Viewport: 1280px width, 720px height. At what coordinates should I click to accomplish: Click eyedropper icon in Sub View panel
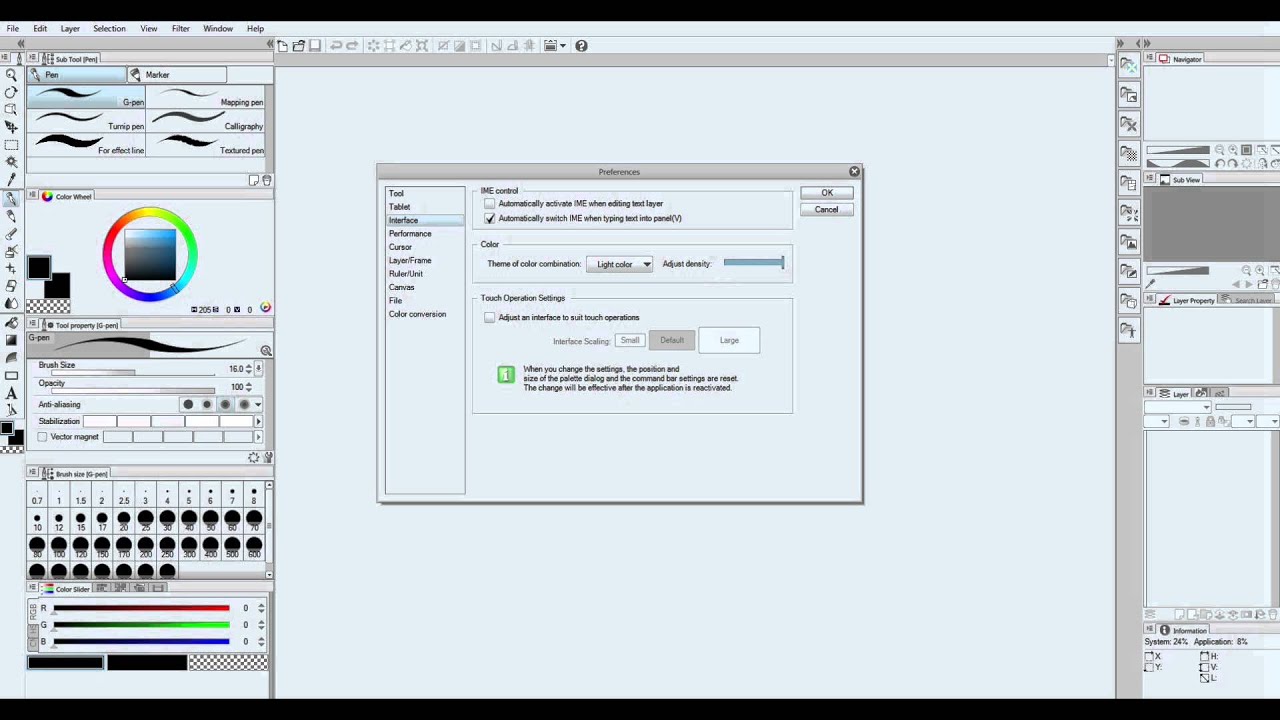(x=1151, y=286)
